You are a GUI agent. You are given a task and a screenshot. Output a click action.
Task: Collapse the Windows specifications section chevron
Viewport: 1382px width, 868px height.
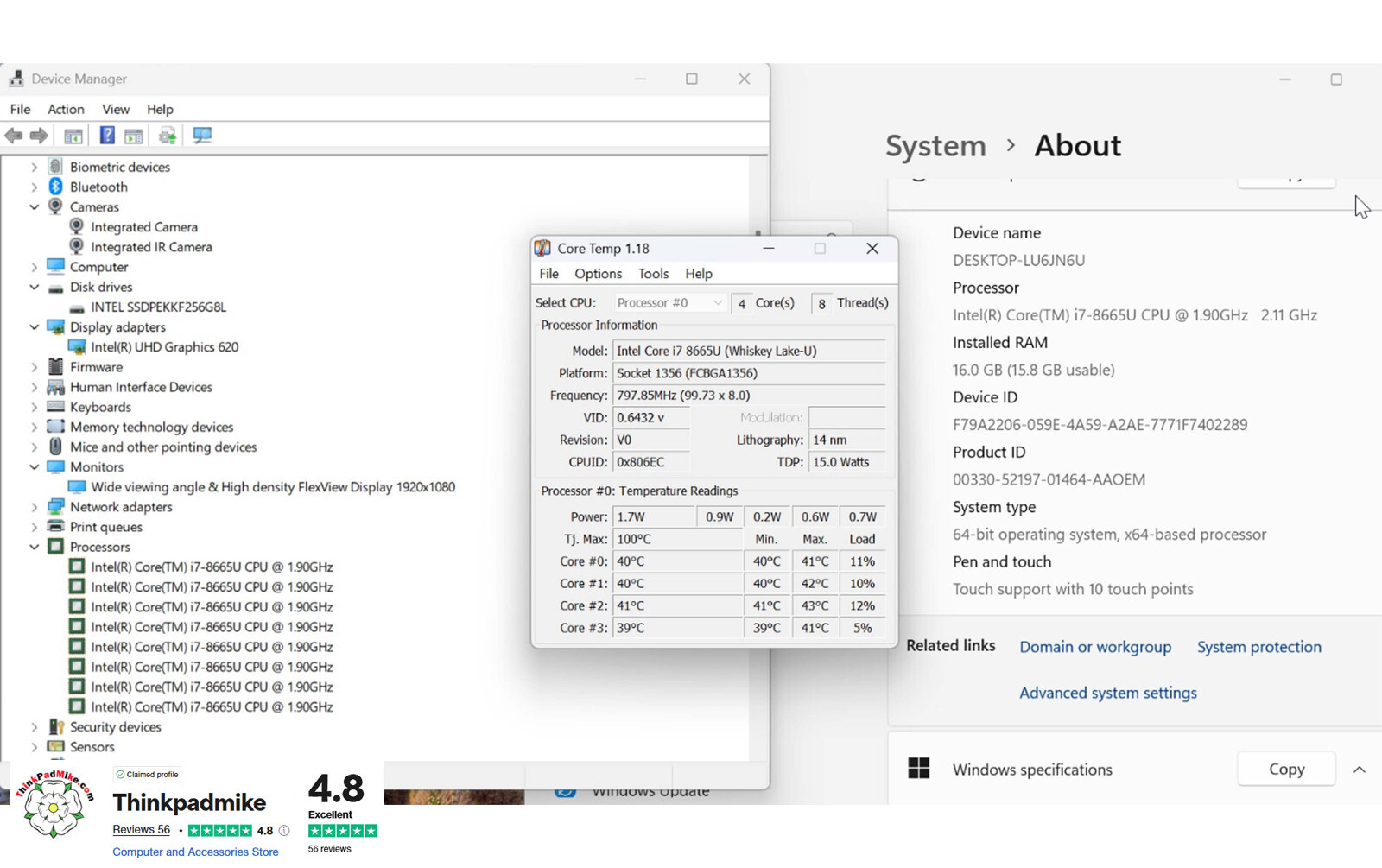(x=1359, y=769)
